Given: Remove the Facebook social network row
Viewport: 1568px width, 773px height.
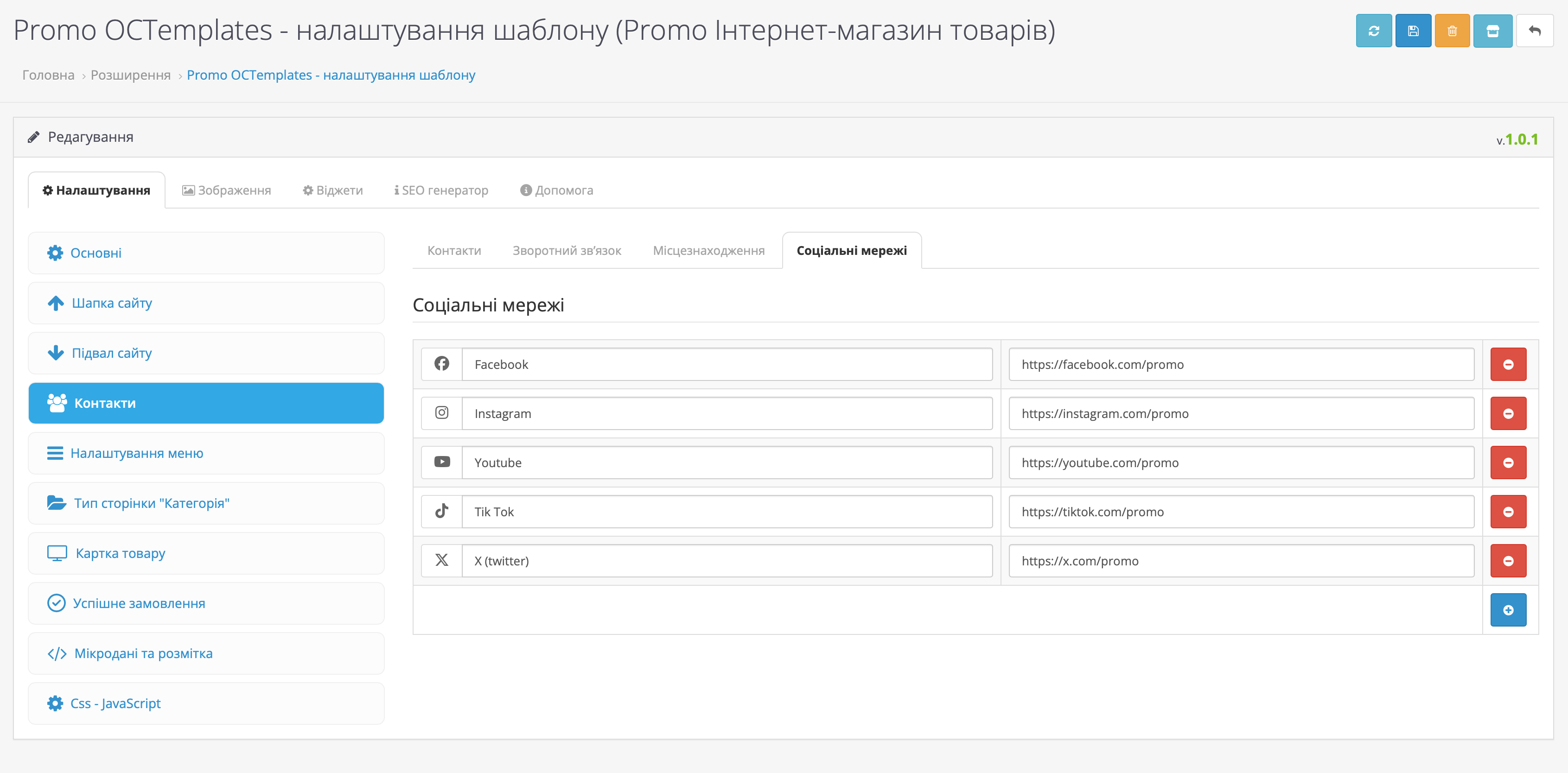Looking at the screenshot, I should click(x=1508, y=365).
